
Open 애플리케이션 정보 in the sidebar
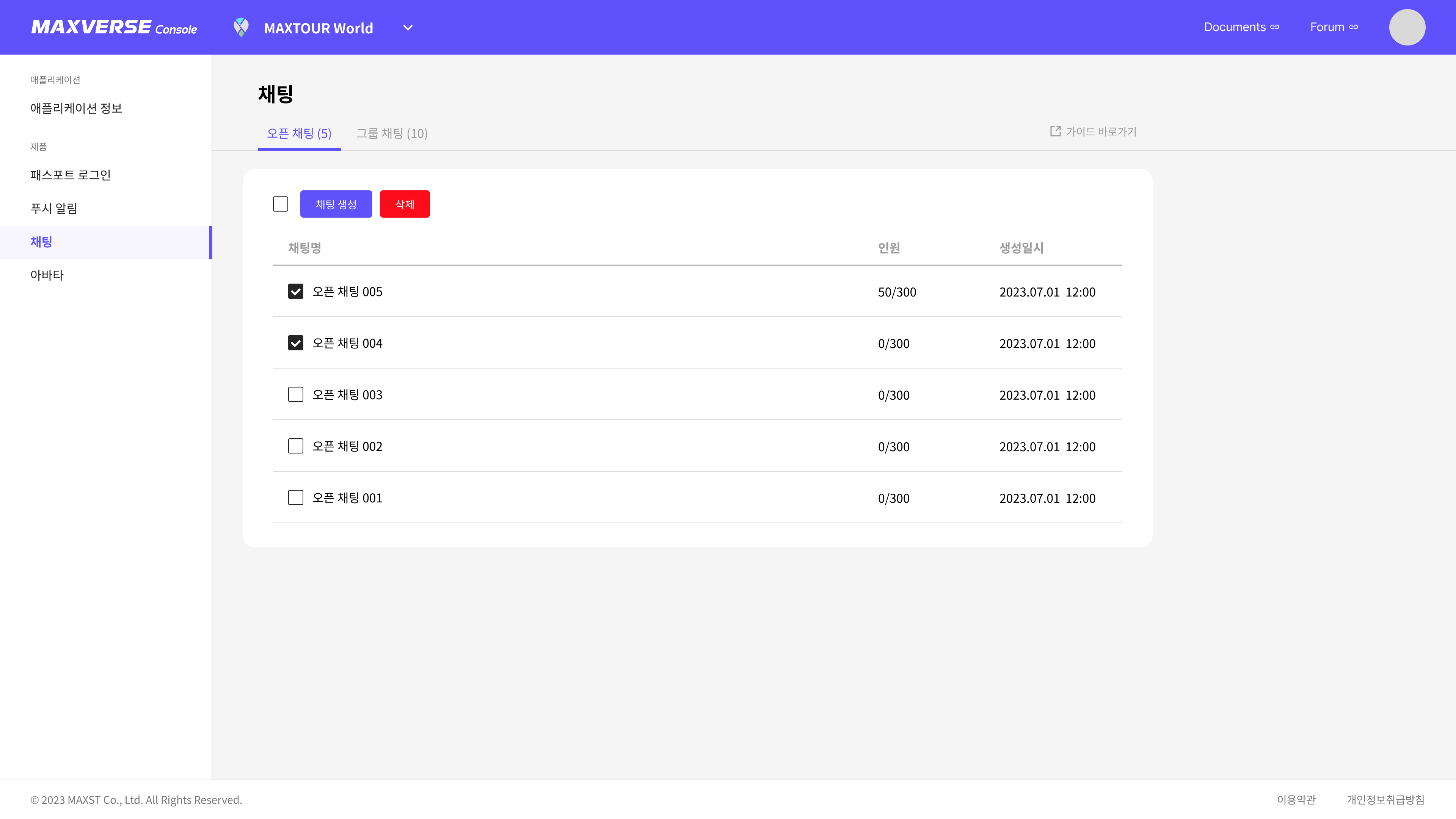pyautogui.click(x=76, y=108)
